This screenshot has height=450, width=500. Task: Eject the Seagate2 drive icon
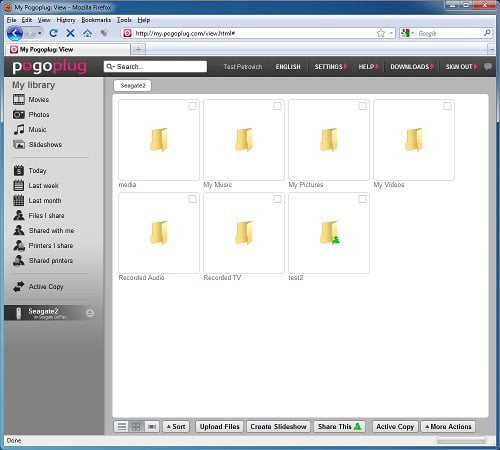tap(90, 313)
